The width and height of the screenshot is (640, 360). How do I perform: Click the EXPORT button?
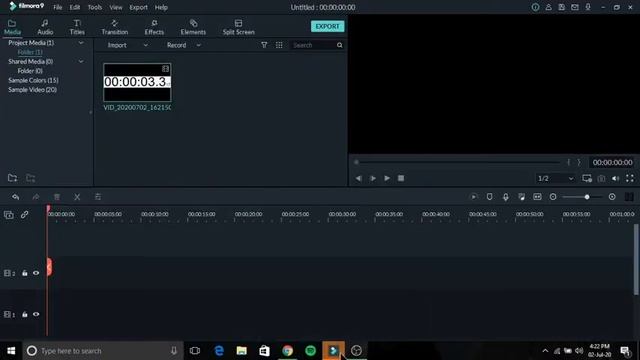(327, 27)
